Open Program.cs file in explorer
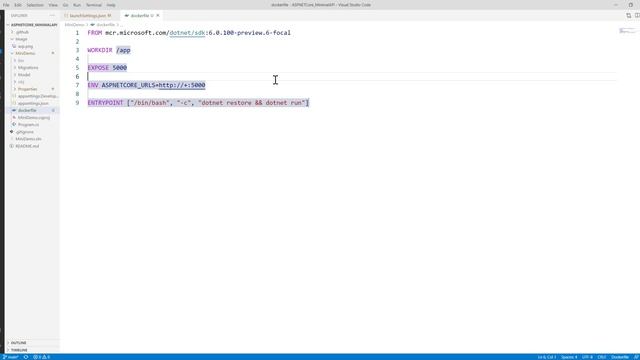This screenshot has width=640, height=360. [x=28, y=124]
